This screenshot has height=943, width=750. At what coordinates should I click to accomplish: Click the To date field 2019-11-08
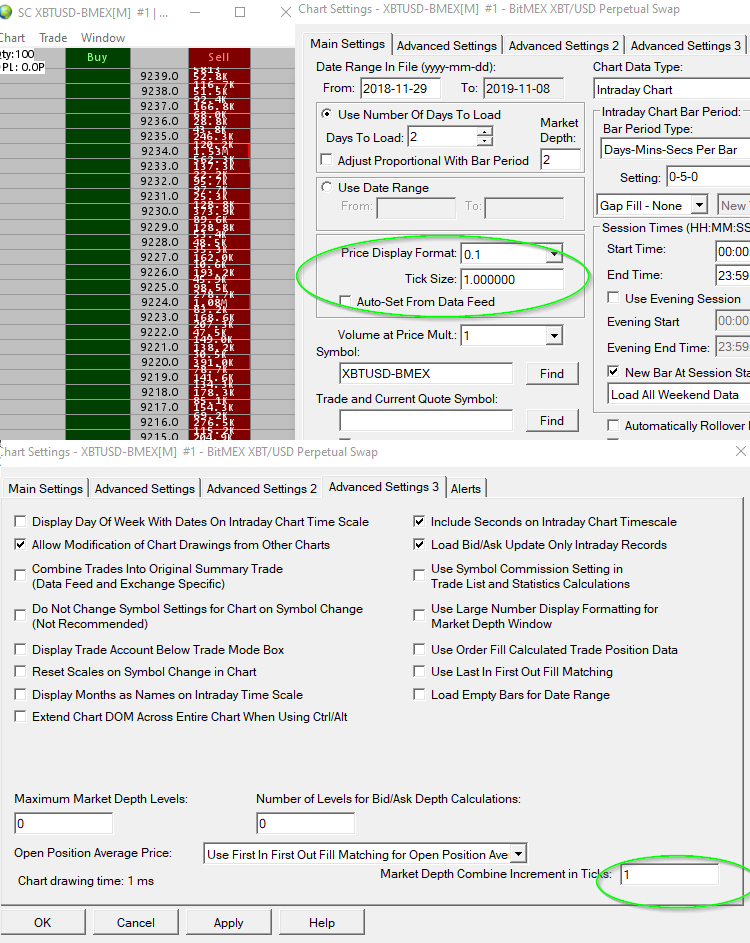[x=523, y=88]
